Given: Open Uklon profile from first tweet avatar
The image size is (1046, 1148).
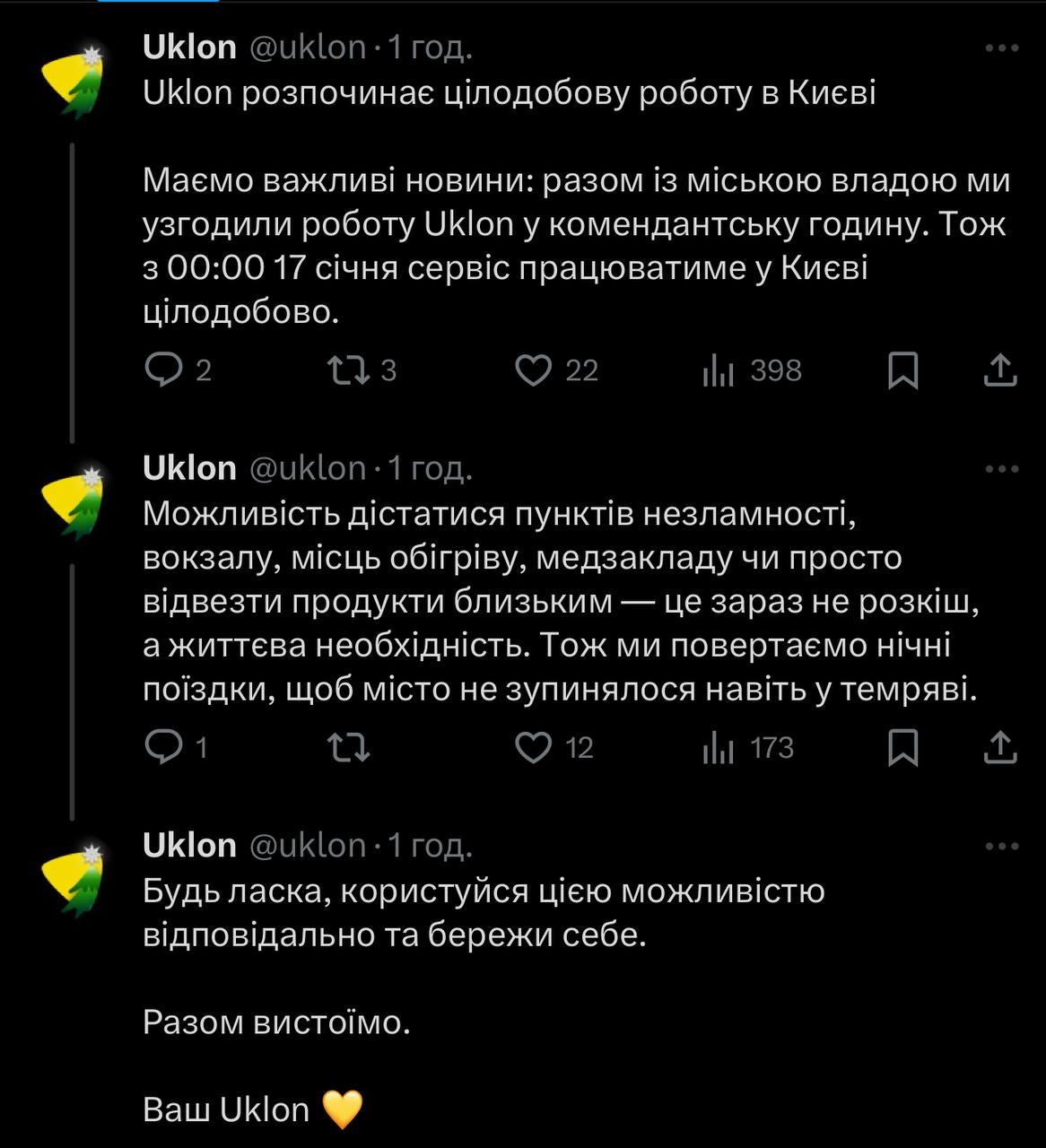Looking at the screenshot, I should [75, 79].
